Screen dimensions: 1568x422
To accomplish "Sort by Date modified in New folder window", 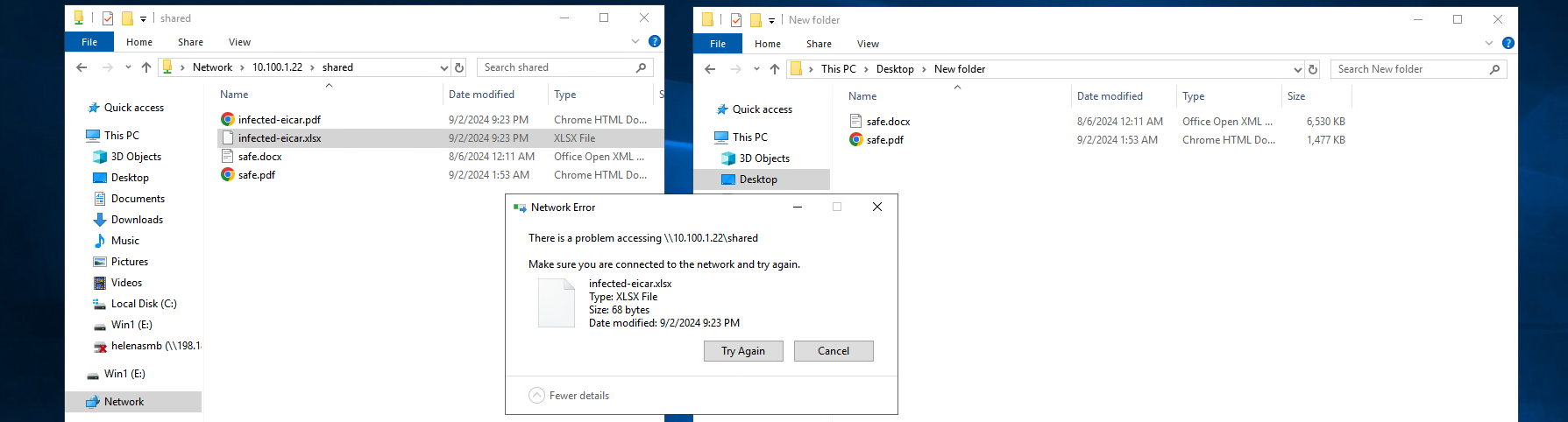I will coord(1110,96).
